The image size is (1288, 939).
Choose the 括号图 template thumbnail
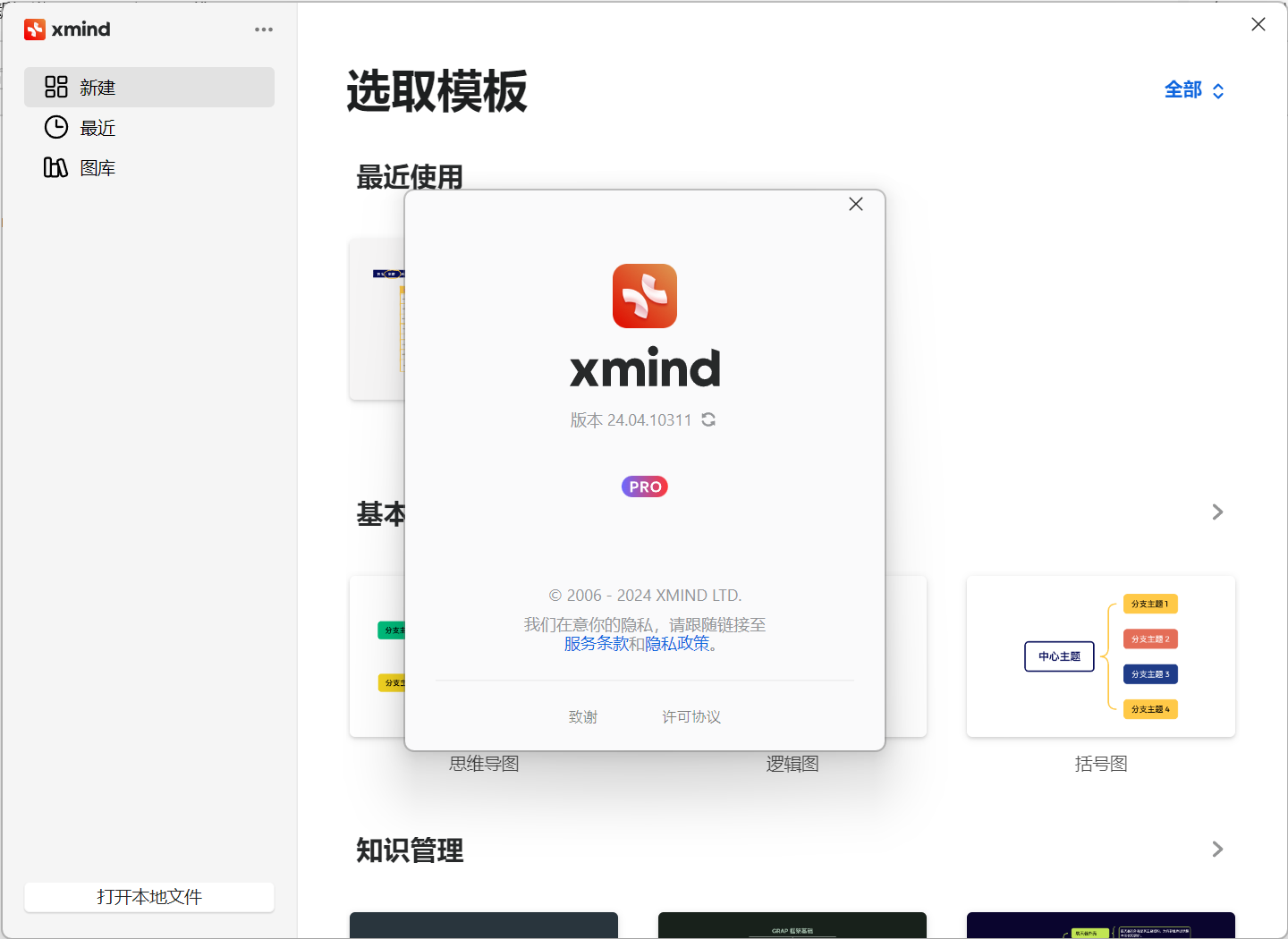(x=1100, y=656)
